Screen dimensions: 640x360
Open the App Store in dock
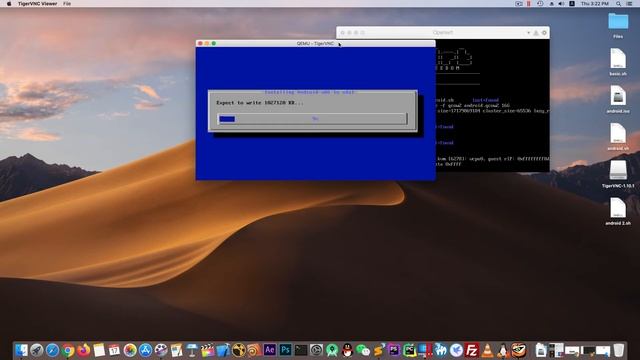point(145,350)
